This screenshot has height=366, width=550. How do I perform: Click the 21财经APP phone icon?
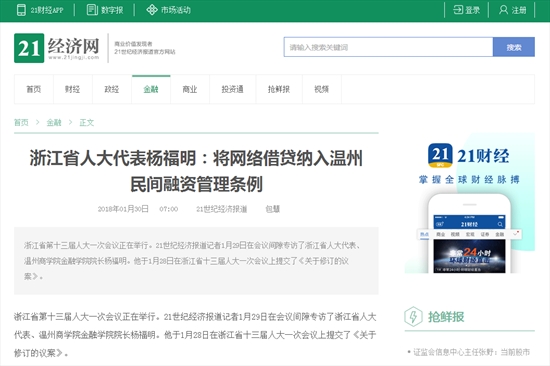click(x=21, y=10)
